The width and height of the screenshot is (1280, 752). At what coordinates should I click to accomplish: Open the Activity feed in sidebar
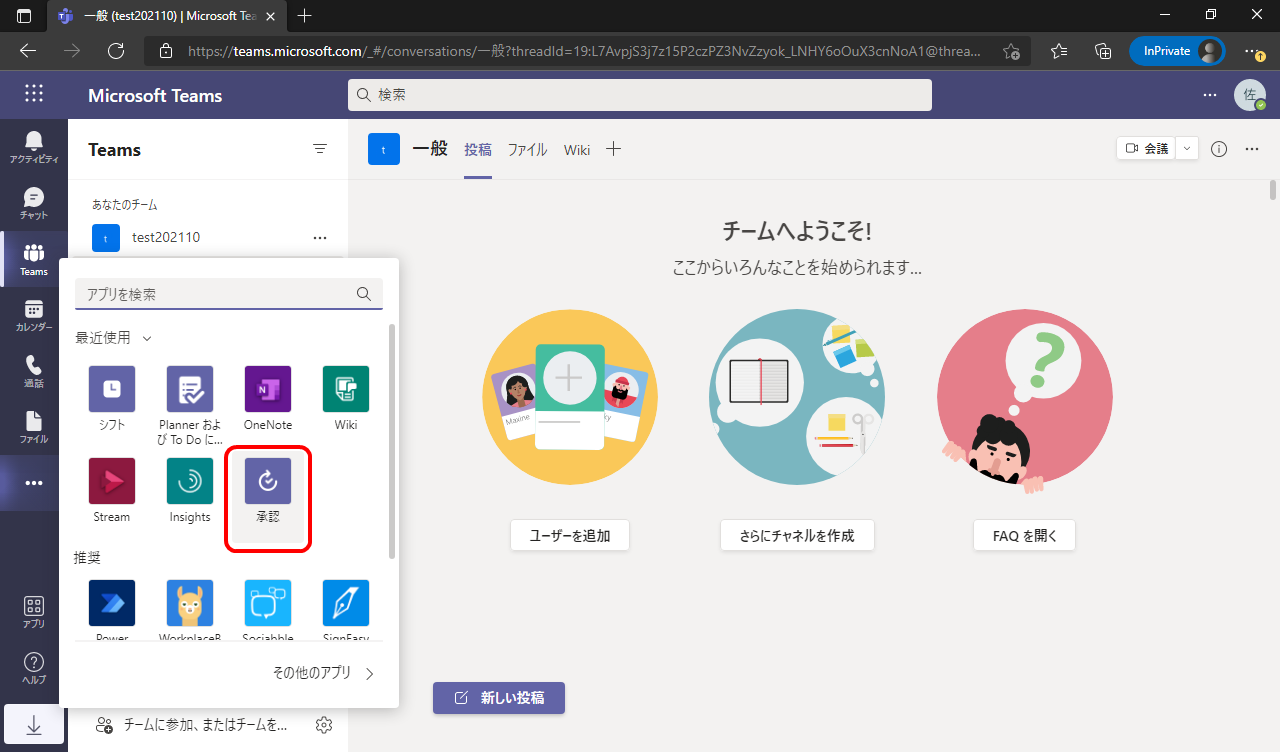pyautogui.click(x=34, y=147)
